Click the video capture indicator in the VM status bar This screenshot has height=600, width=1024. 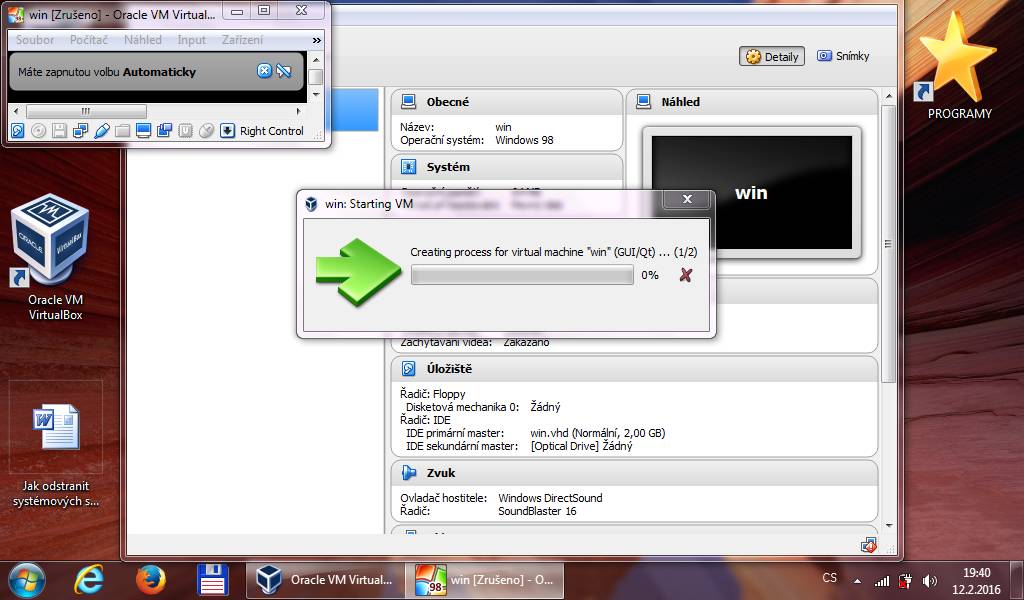(x=165, y=131)
